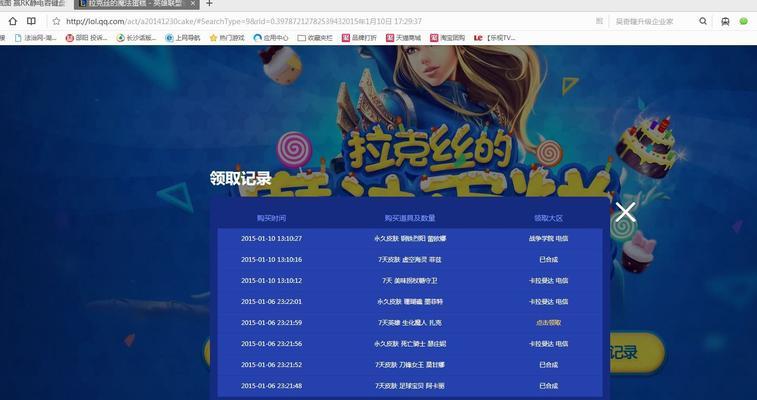Click the 领取记录 popup title

point(240,179)
